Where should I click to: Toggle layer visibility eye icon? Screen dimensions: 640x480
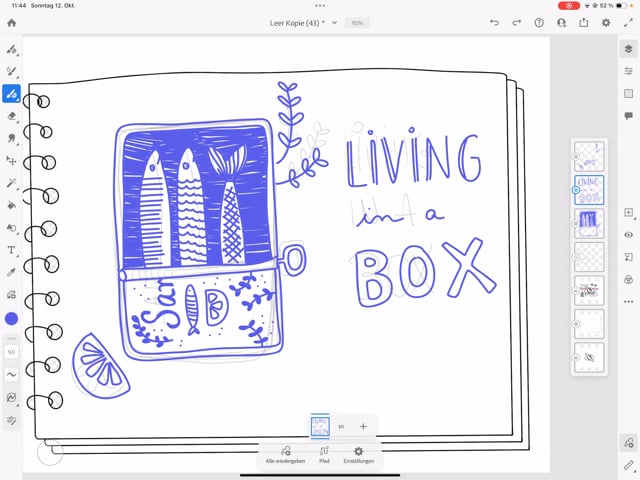[628, 235]
